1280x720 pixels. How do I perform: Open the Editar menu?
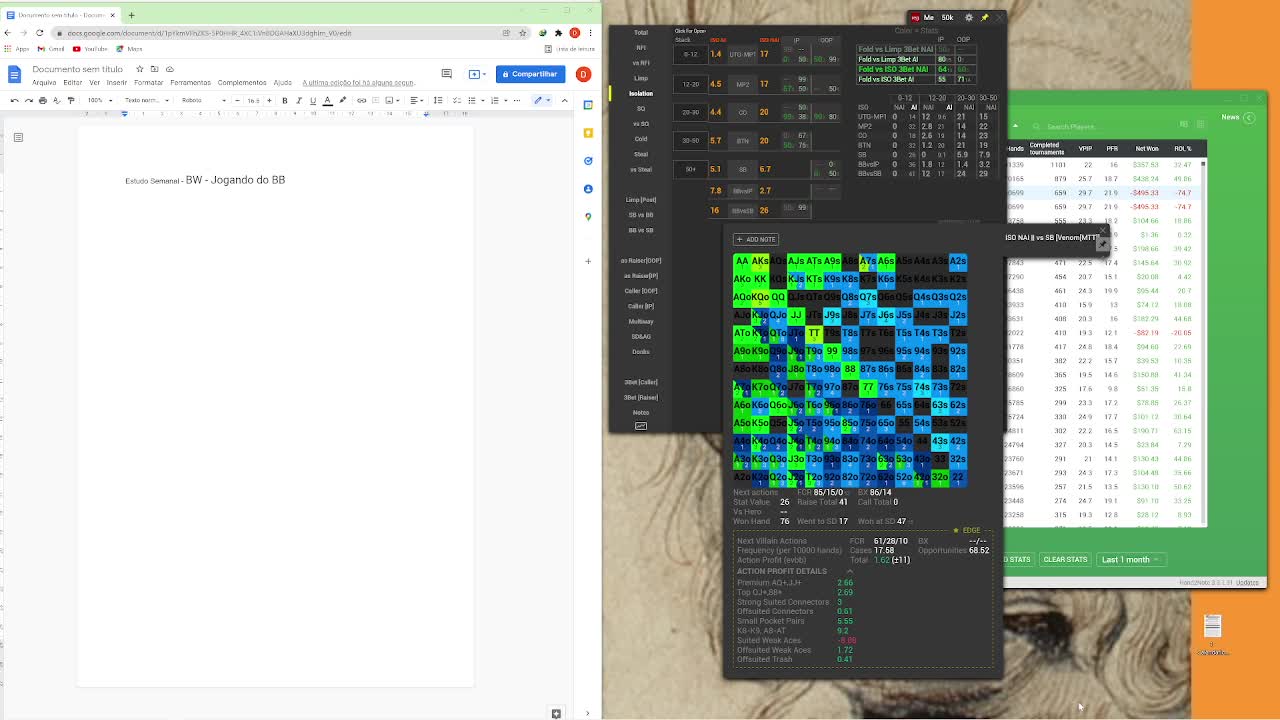pyautogui.click(x=73, y=83)
